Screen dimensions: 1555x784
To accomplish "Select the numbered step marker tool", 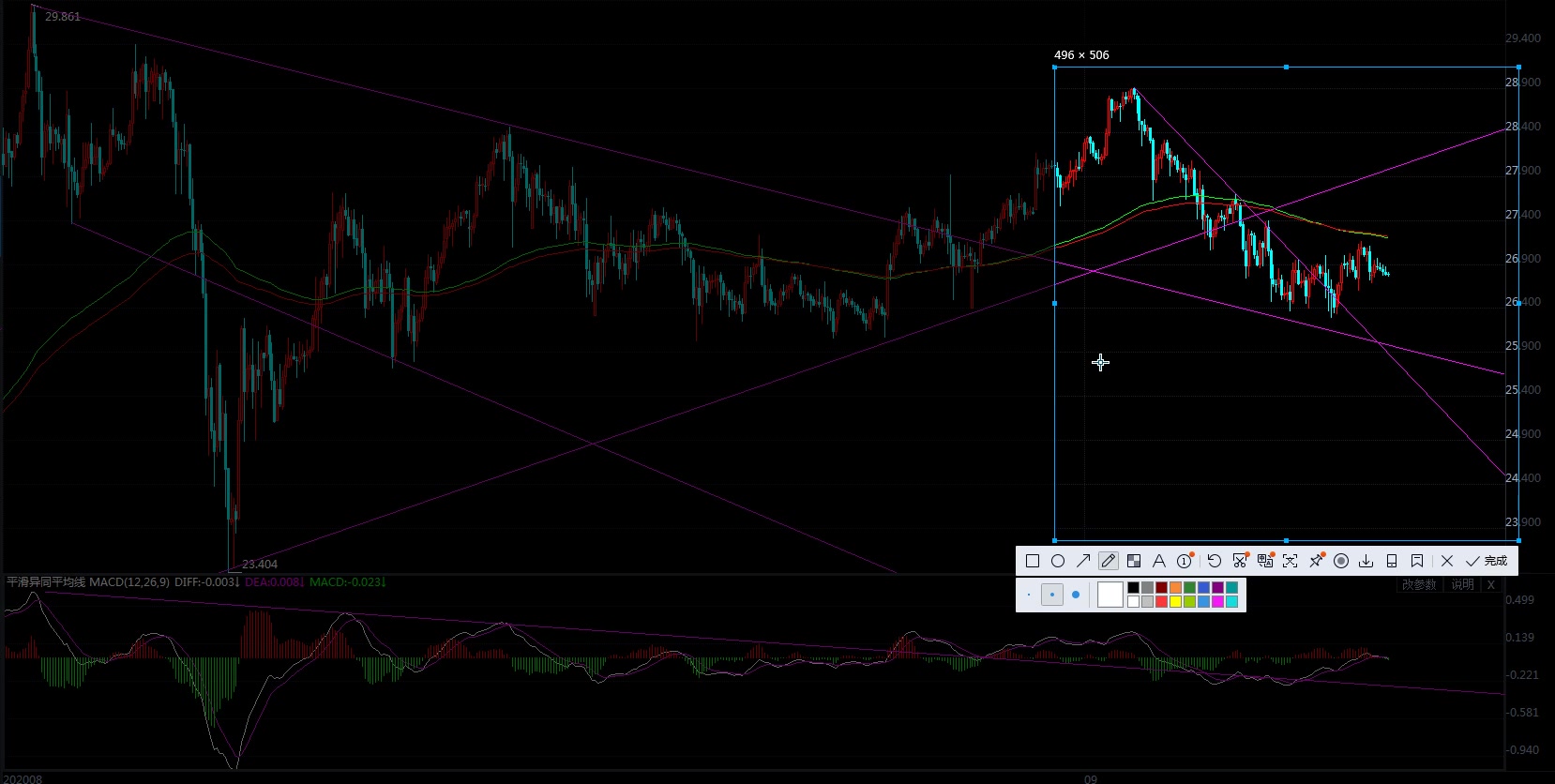I will pyautogui.click(x=1185, y=561).
